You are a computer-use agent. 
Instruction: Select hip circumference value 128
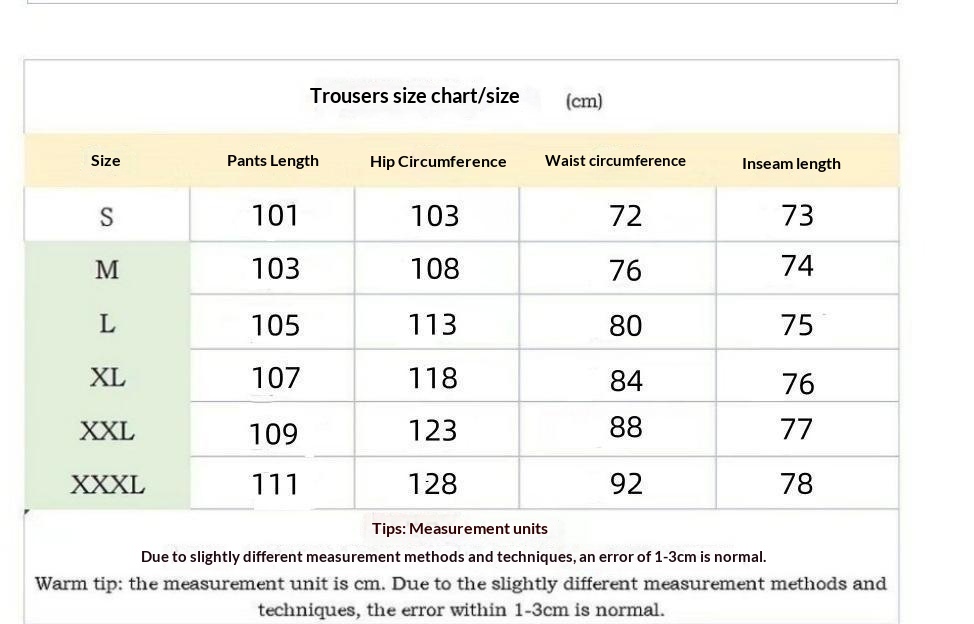pyautogui.click(x=432, y=484)
